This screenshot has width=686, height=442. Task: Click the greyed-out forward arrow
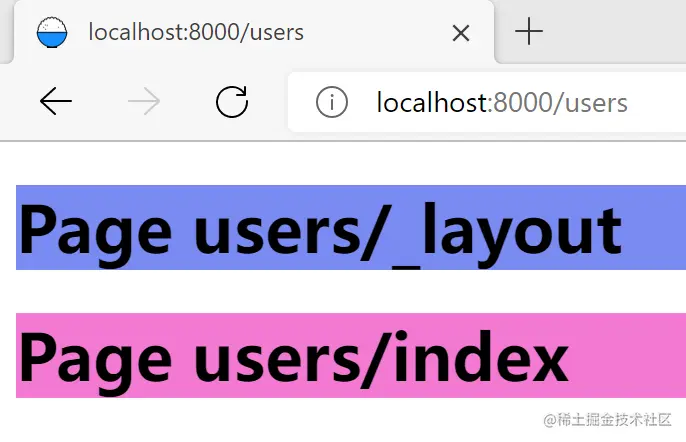coord(144,101)
